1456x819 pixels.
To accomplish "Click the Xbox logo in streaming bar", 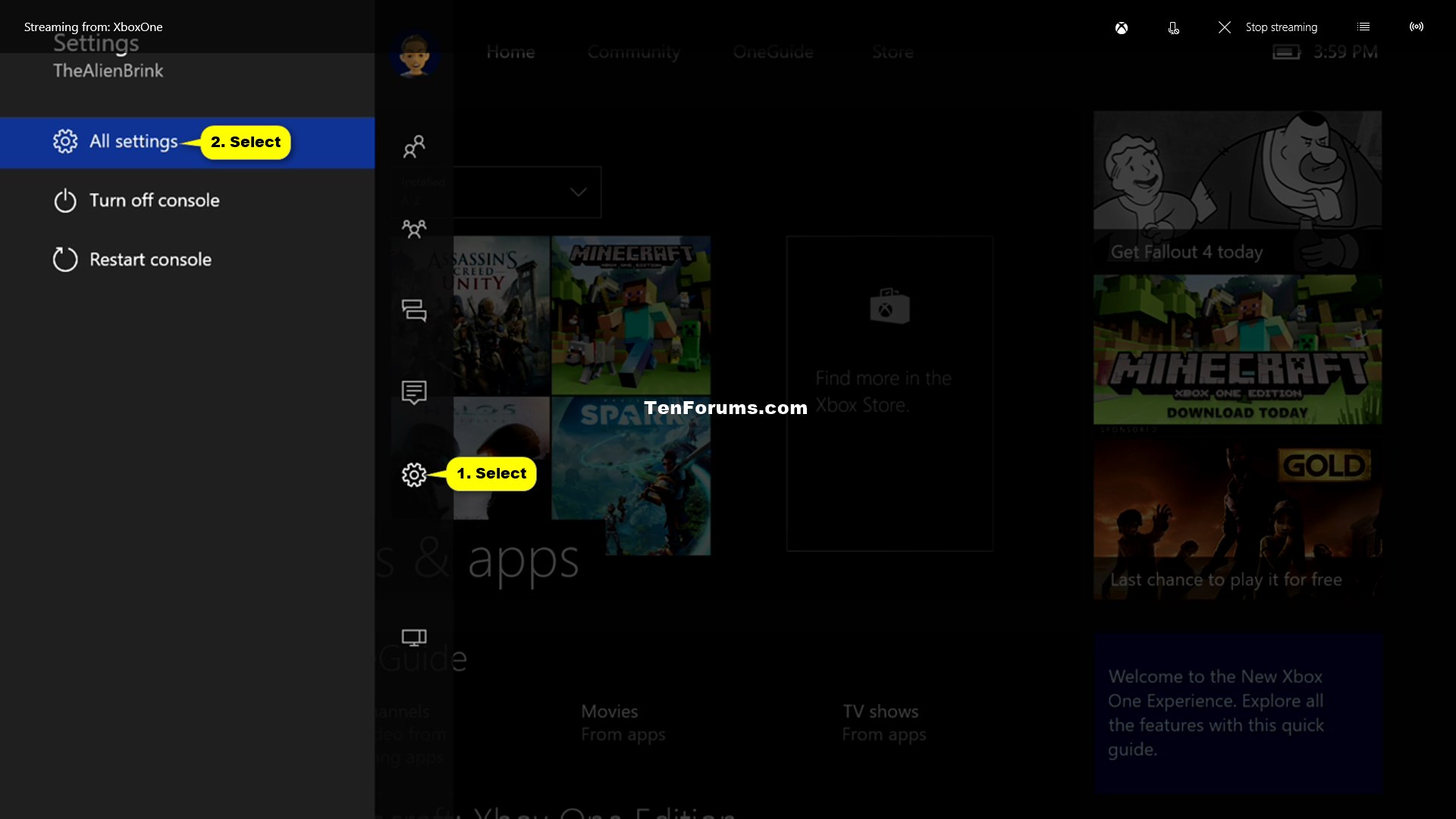I will click(1122, 27).
